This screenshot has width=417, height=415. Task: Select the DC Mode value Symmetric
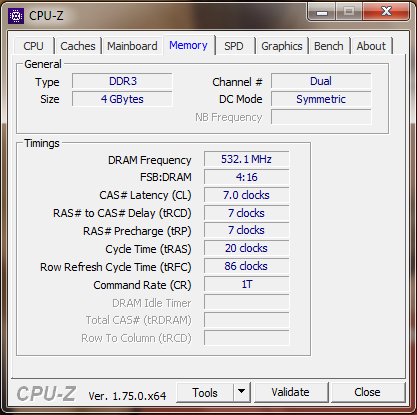tap(321, 99)
